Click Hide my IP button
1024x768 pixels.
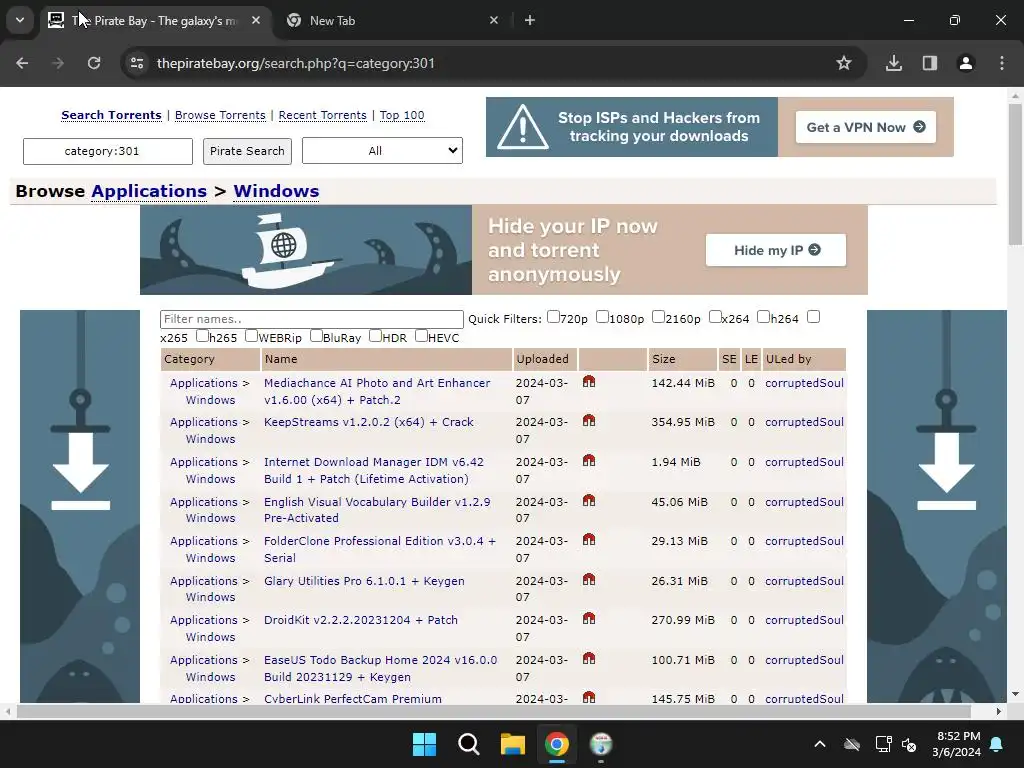(776, 250)
